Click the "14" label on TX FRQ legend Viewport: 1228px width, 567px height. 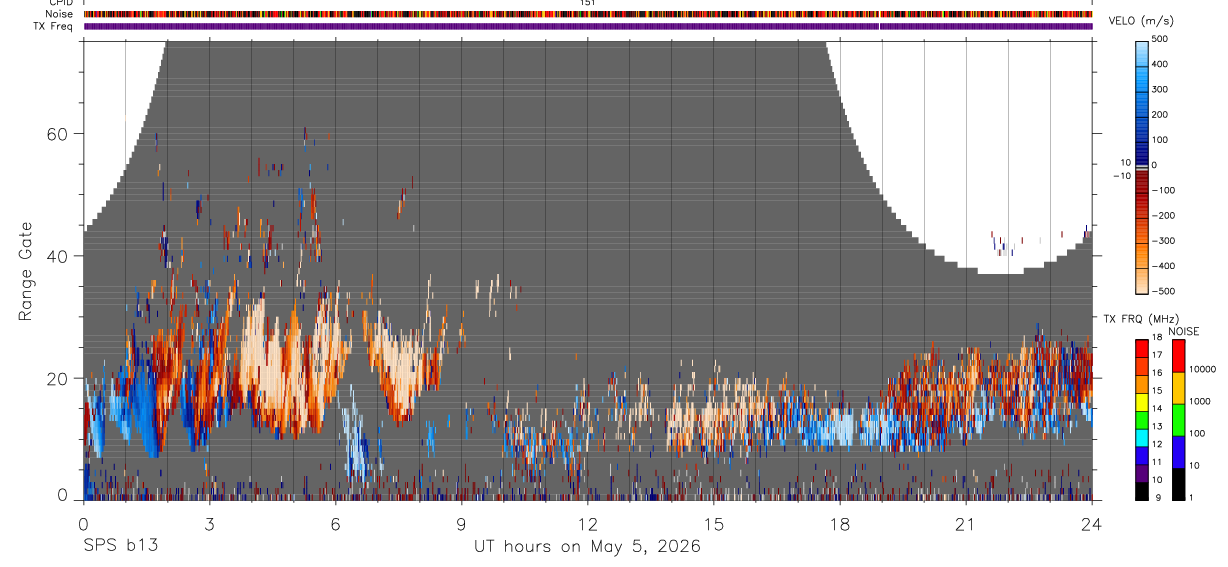point(1157,409)
